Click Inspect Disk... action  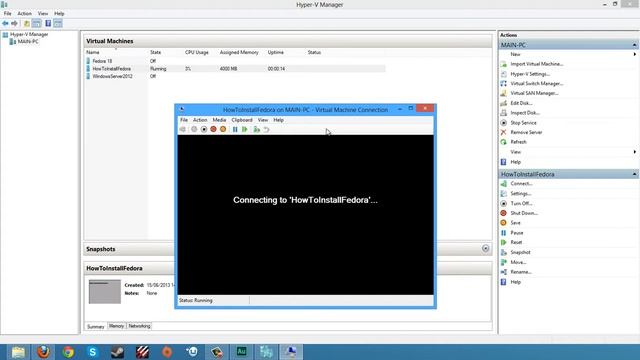point(525,113)
